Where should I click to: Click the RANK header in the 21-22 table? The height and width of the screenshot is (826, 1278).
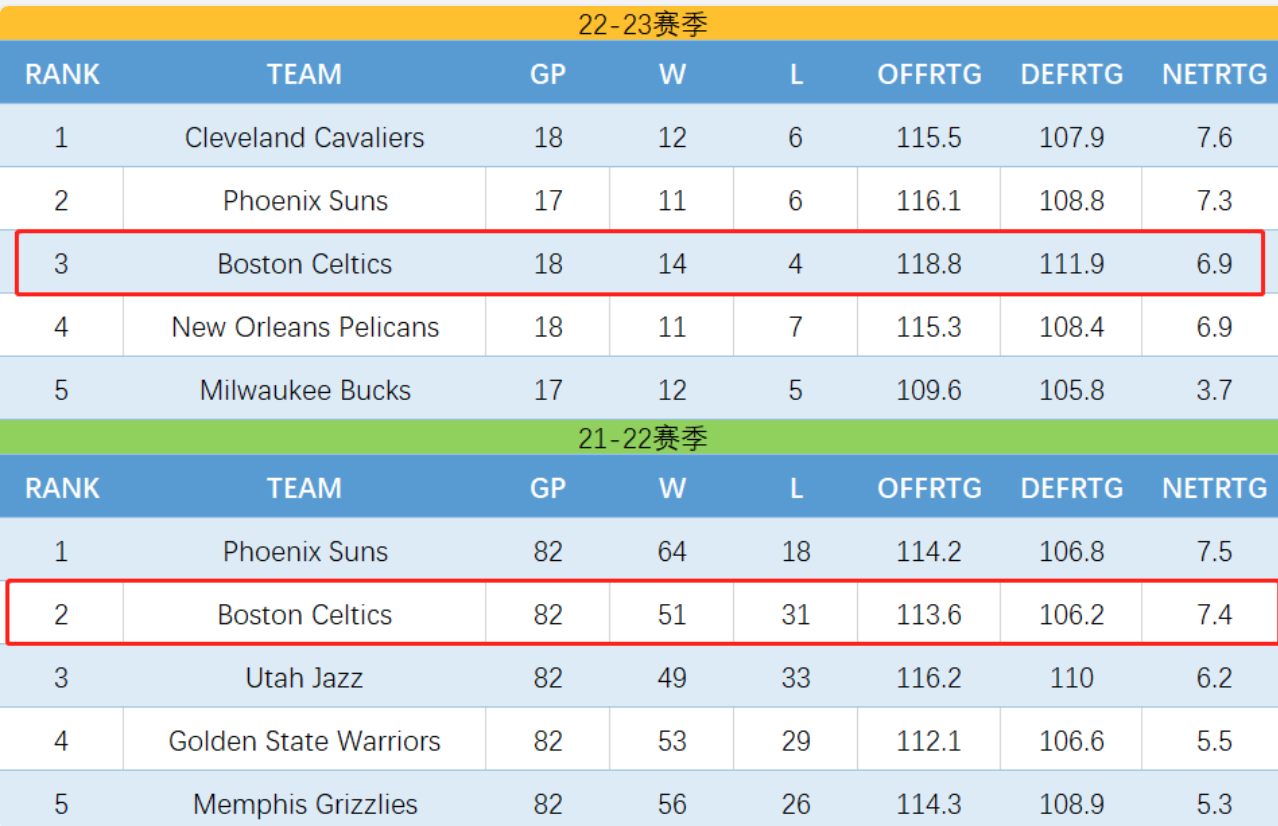pos(62,488)
